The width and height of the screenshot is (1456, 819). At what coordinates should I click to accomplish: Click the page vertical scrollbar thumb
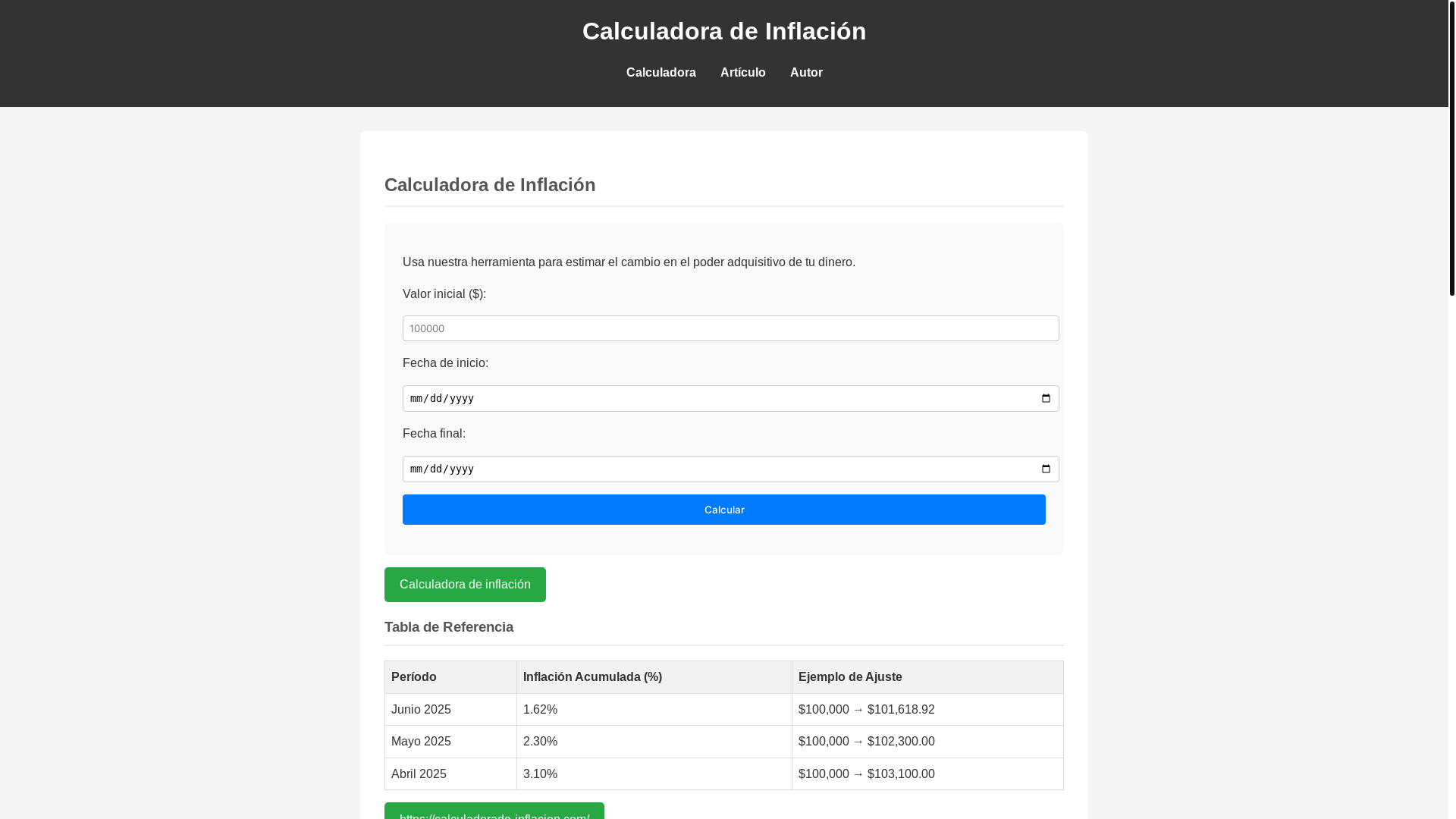[x=1451, y=148]
